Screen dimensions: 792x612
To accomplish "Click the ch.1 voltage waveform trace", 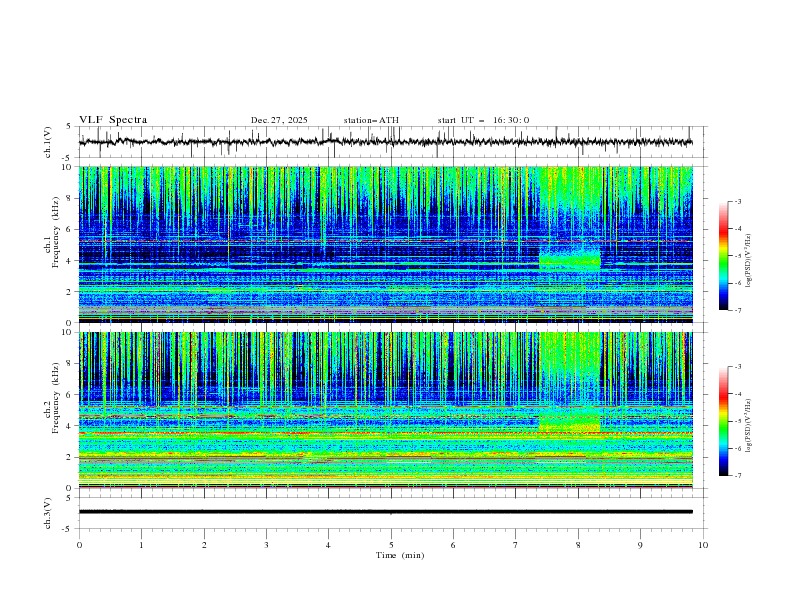I will pos(385,142).
